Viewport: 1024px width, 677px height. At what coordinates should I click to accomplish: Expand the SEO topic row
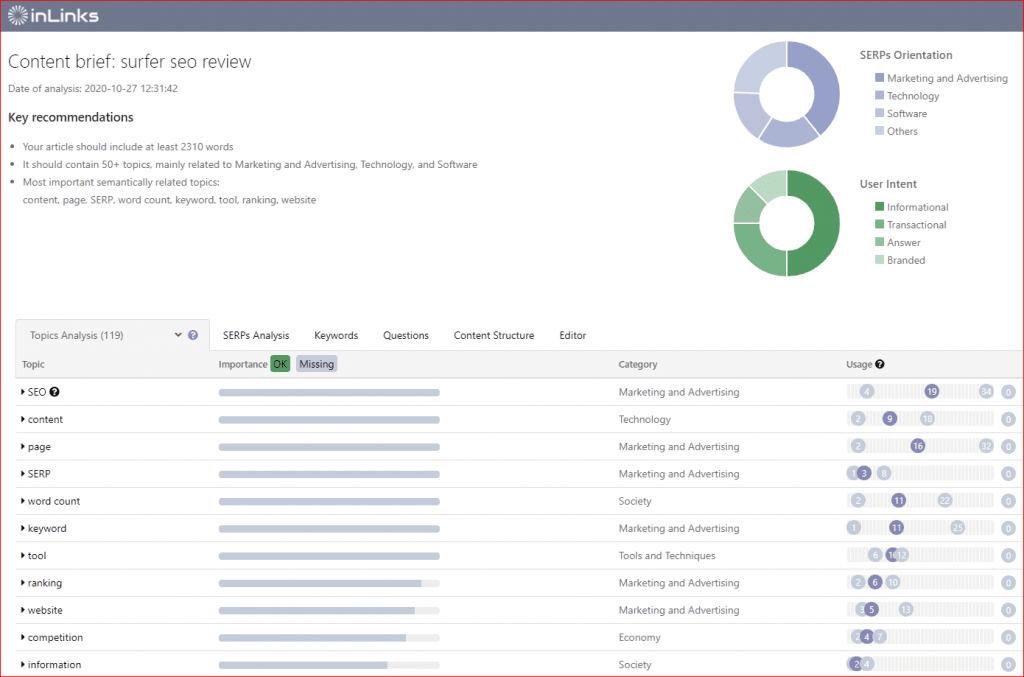(x=23, y=392)
